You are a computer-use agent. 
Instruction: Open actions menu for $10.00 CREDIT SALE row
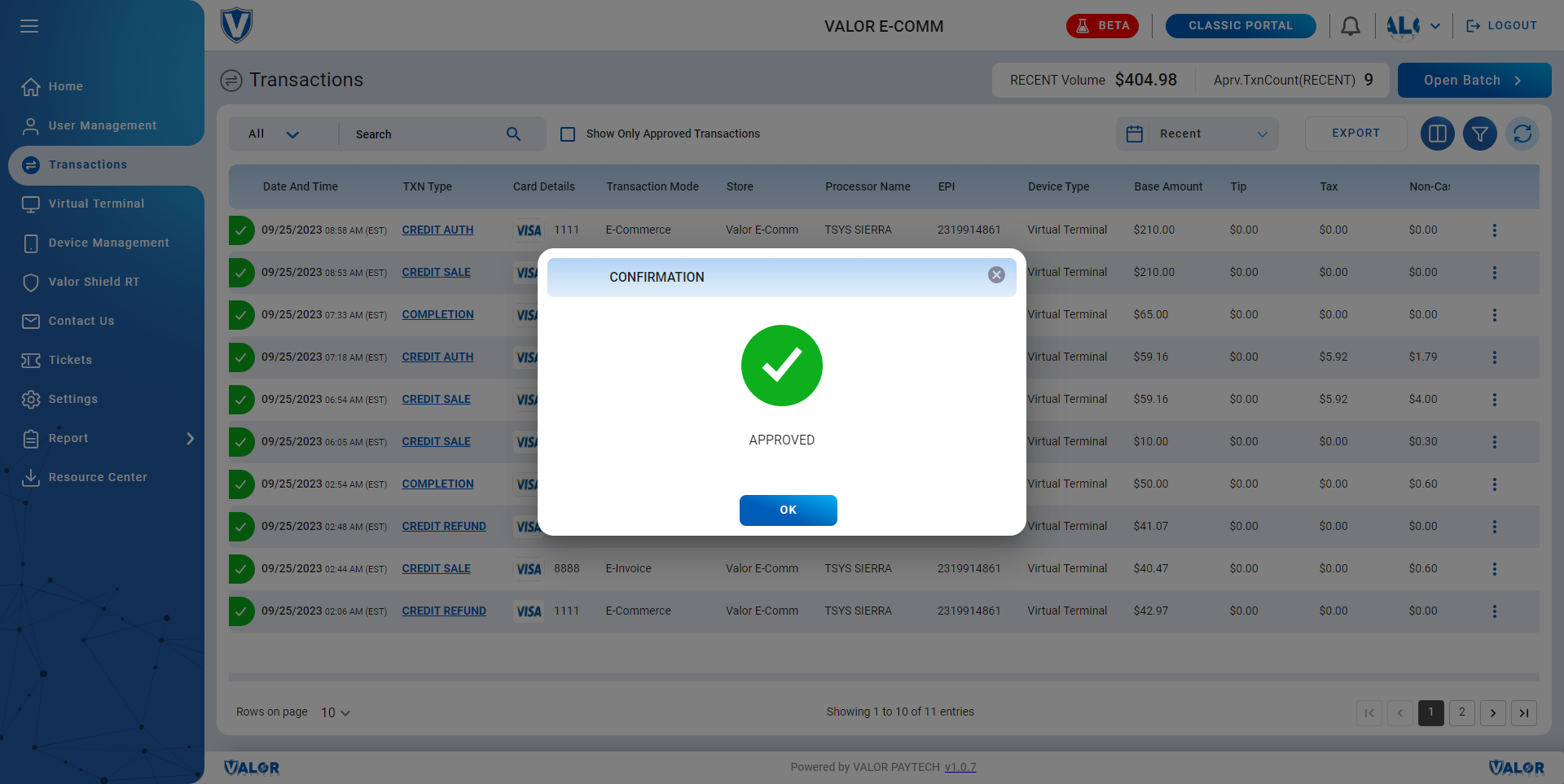point(1495,442)
